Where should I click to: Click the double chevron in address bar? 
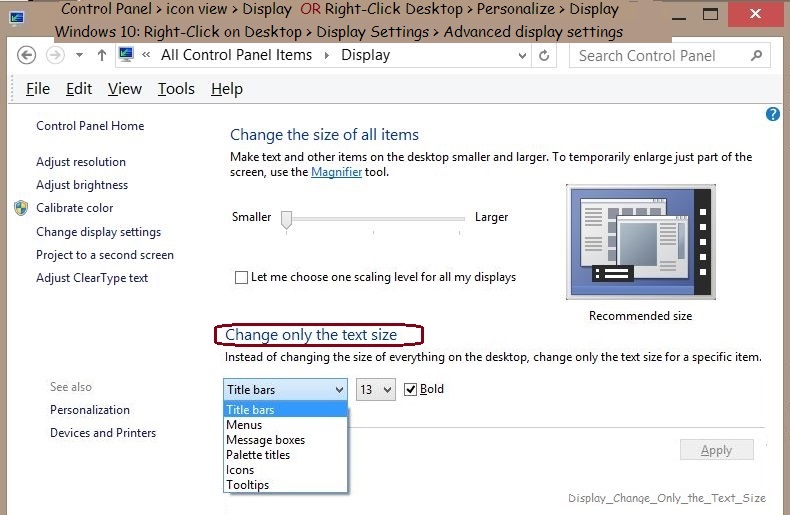(146, 54)
